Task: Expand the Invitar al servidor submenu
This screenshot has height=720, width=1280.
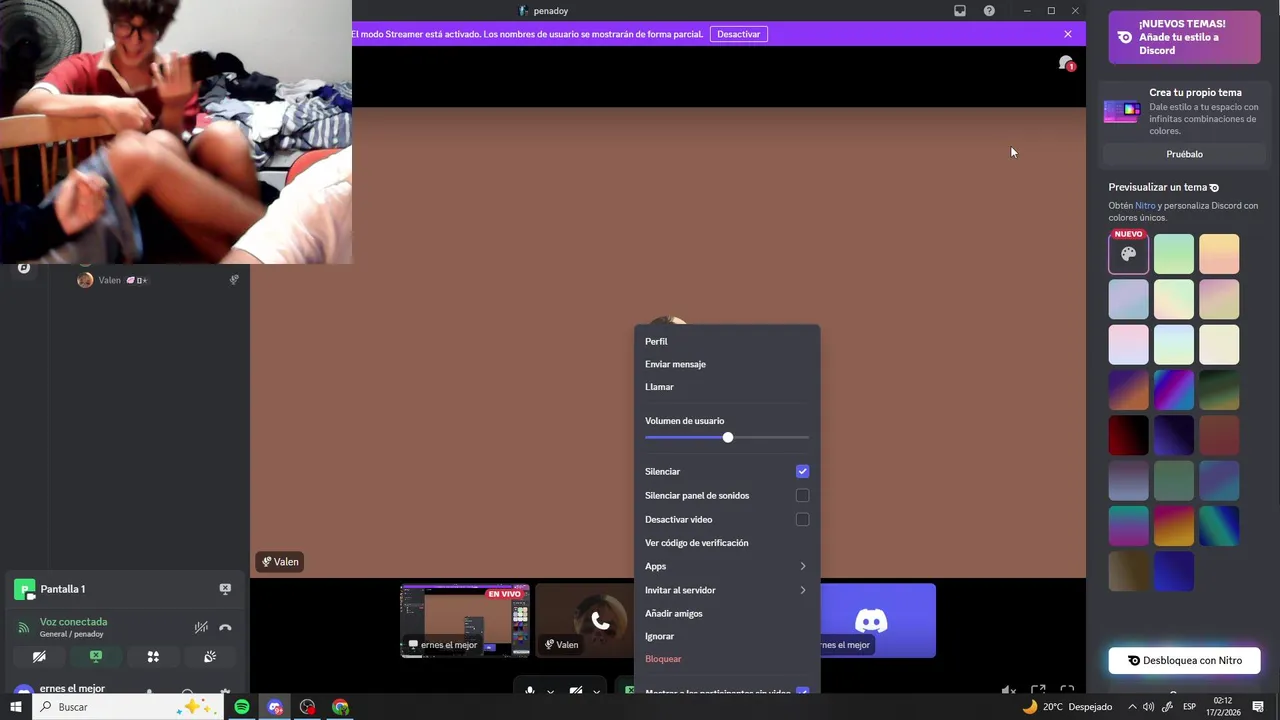Action: pos(727,590)
